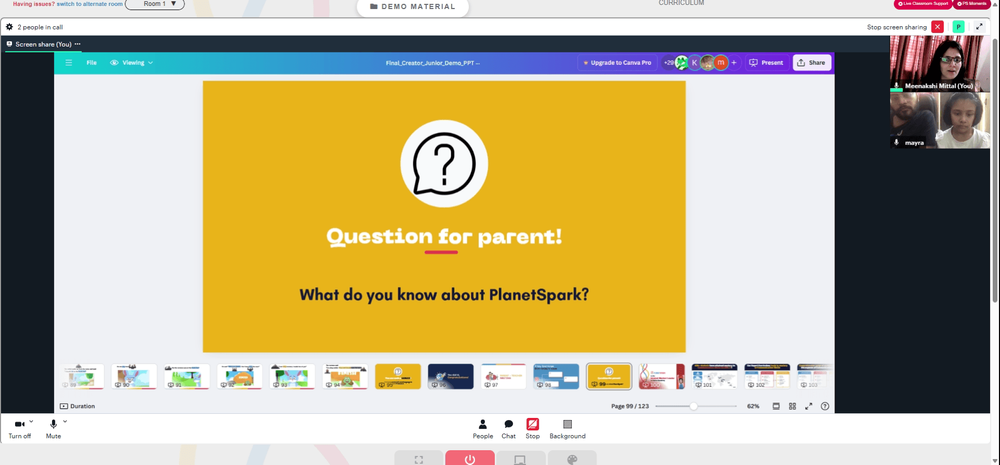Enter Canva fullscreen mode

809,406
